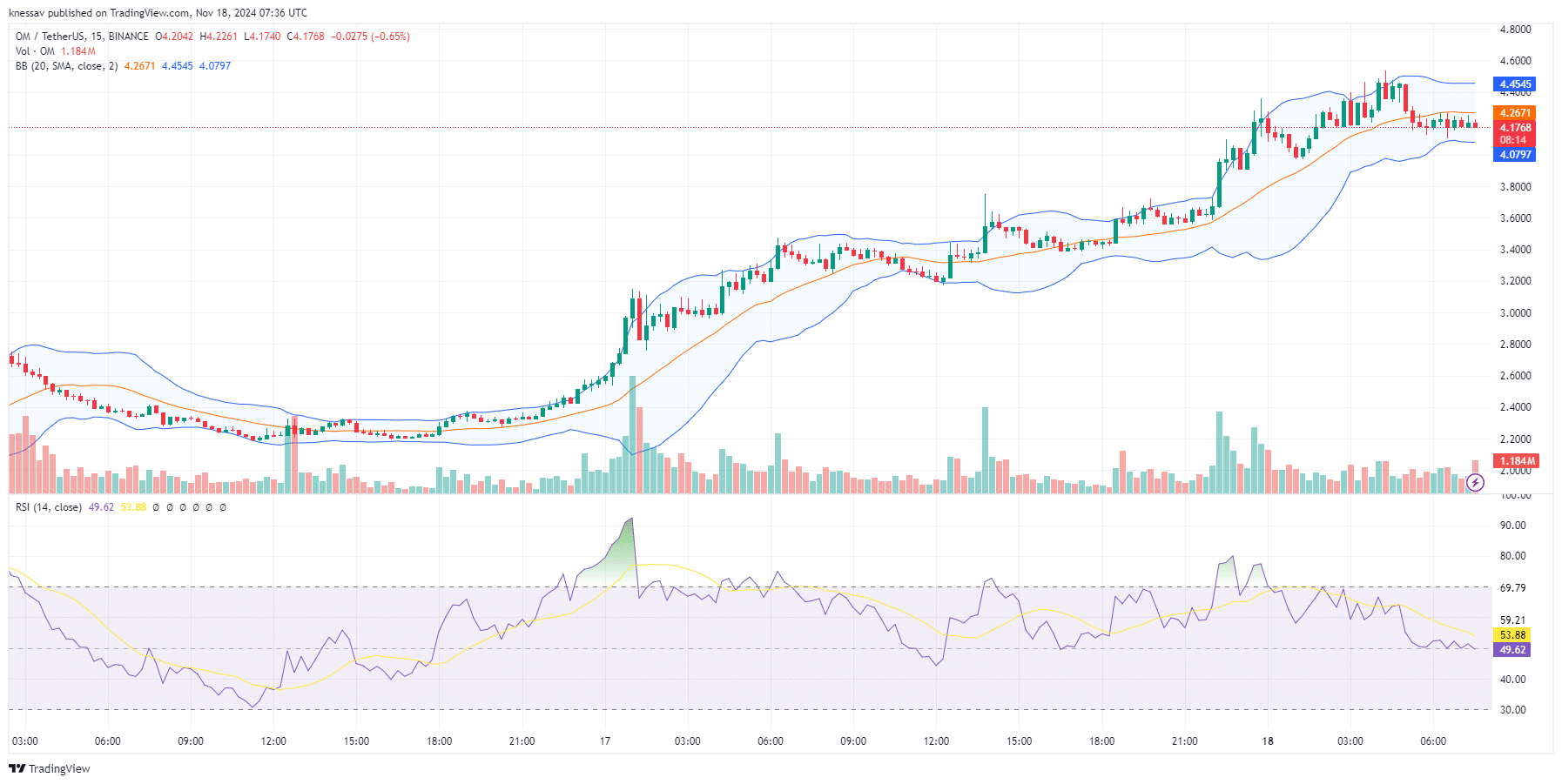The height and width of the screenshot is (784, 1562).
Task: Click the Vol · OM volume label
Action: [x=35, y=51]
